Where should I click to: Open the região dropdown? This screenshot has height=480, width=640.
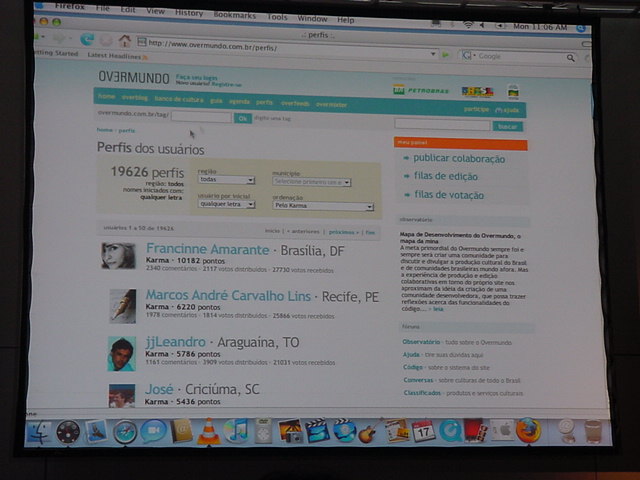[227, 180]
